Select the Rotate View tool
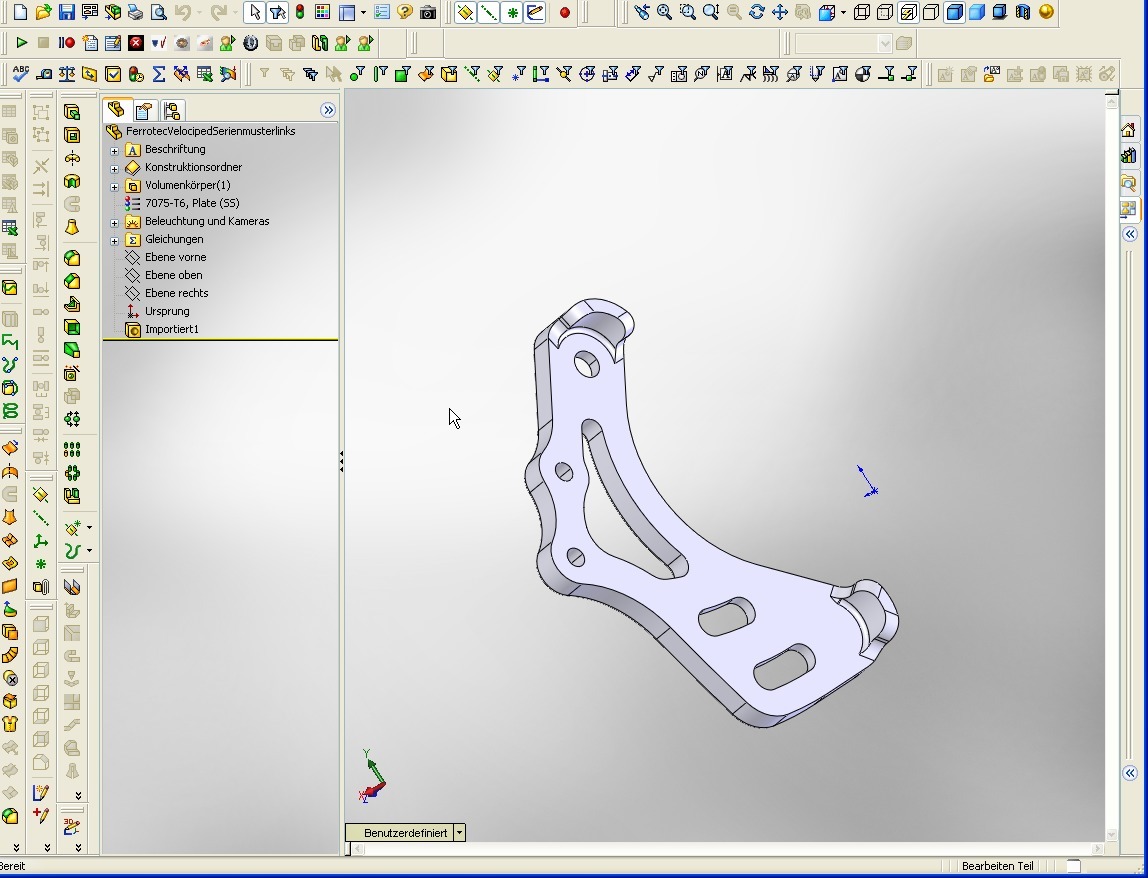This screenshot has width=1148, height=878. click(x=757, y=13)
